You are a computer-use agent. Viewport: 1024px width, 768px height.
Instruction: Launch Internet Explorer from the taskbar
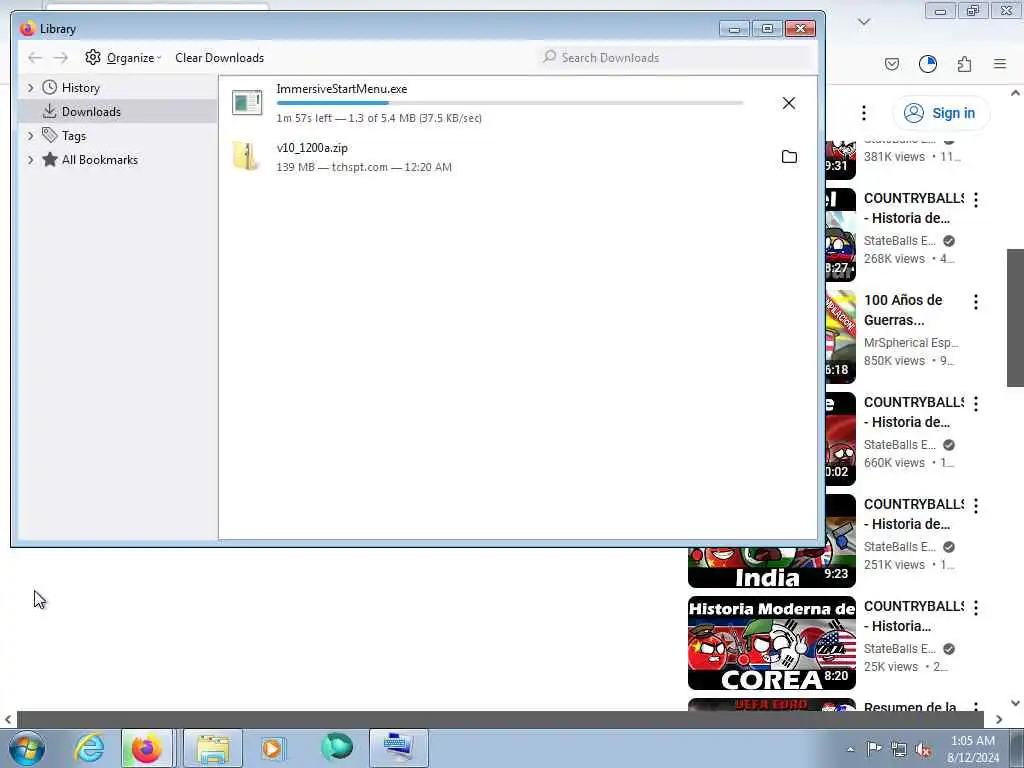89,748
